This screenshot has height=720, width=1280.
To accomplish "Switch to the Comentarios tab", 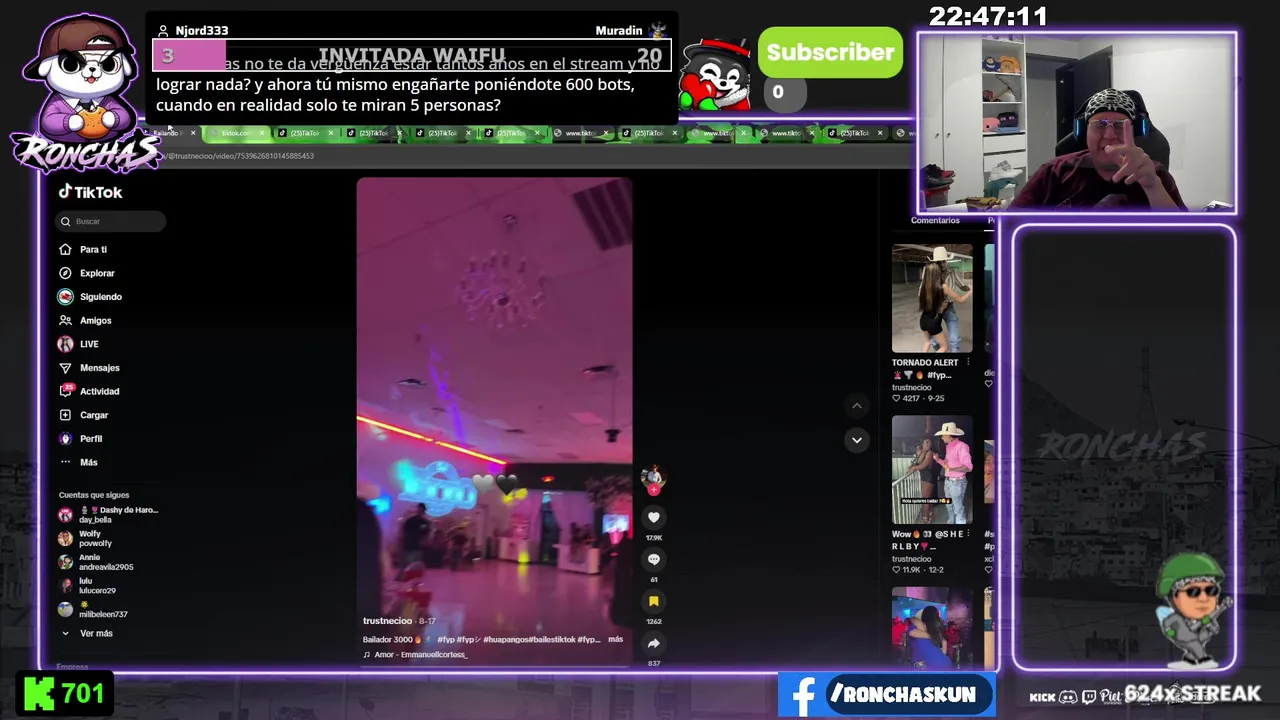I will coord(935,220).
